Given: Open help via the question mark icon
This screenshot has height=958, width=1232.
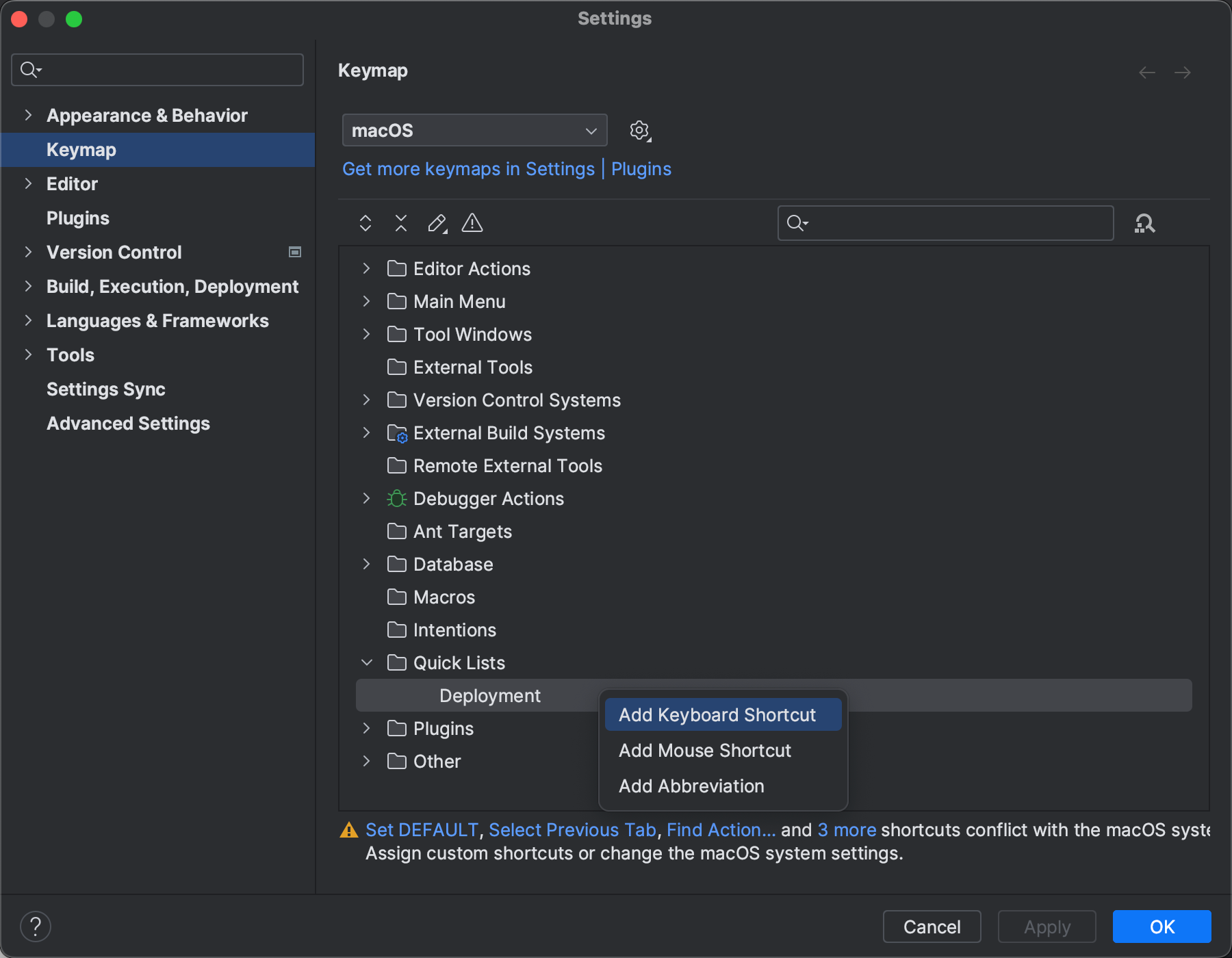Looking at the screenshot, I should coord(36,926).
